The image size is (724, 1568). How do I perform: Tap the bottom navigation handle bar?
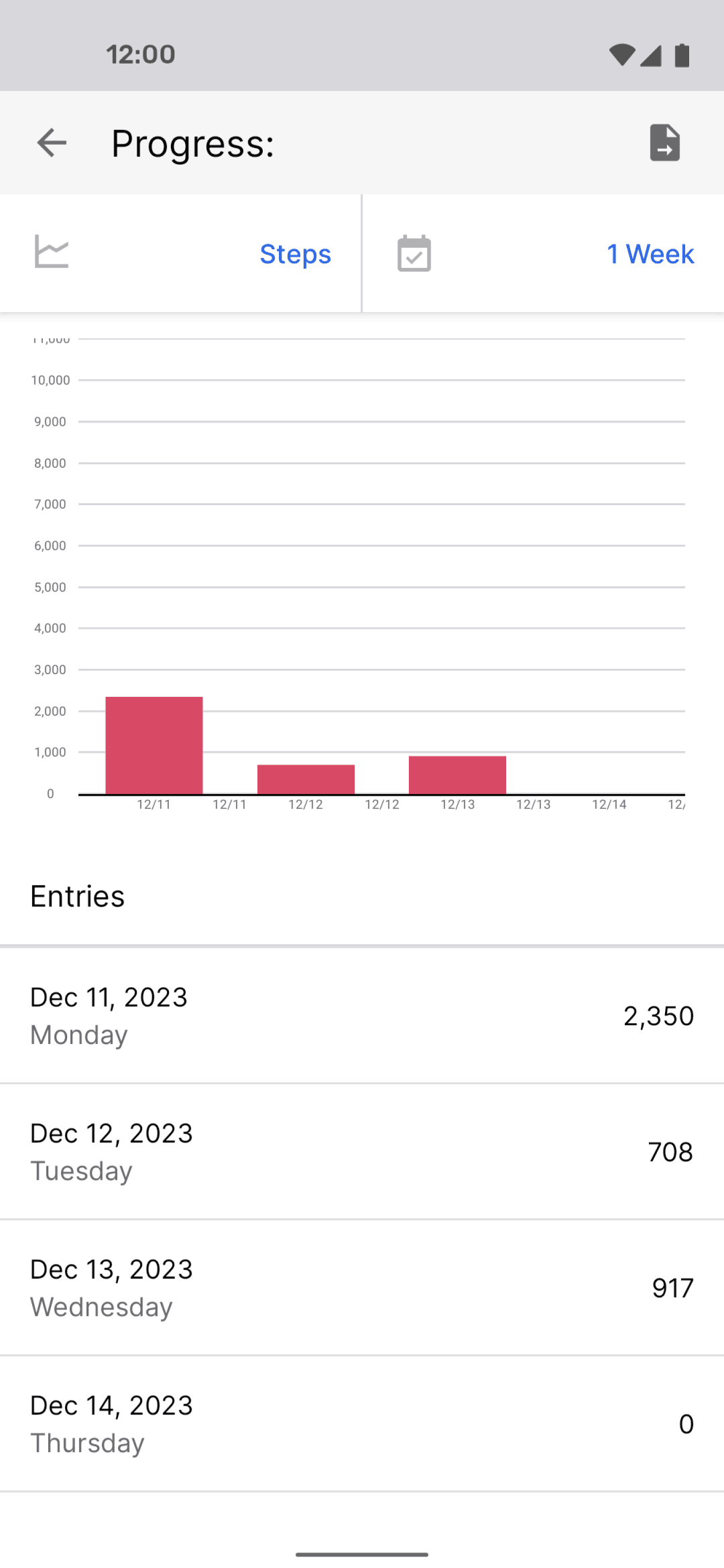pyautogui.click(x=362, y=1555)
